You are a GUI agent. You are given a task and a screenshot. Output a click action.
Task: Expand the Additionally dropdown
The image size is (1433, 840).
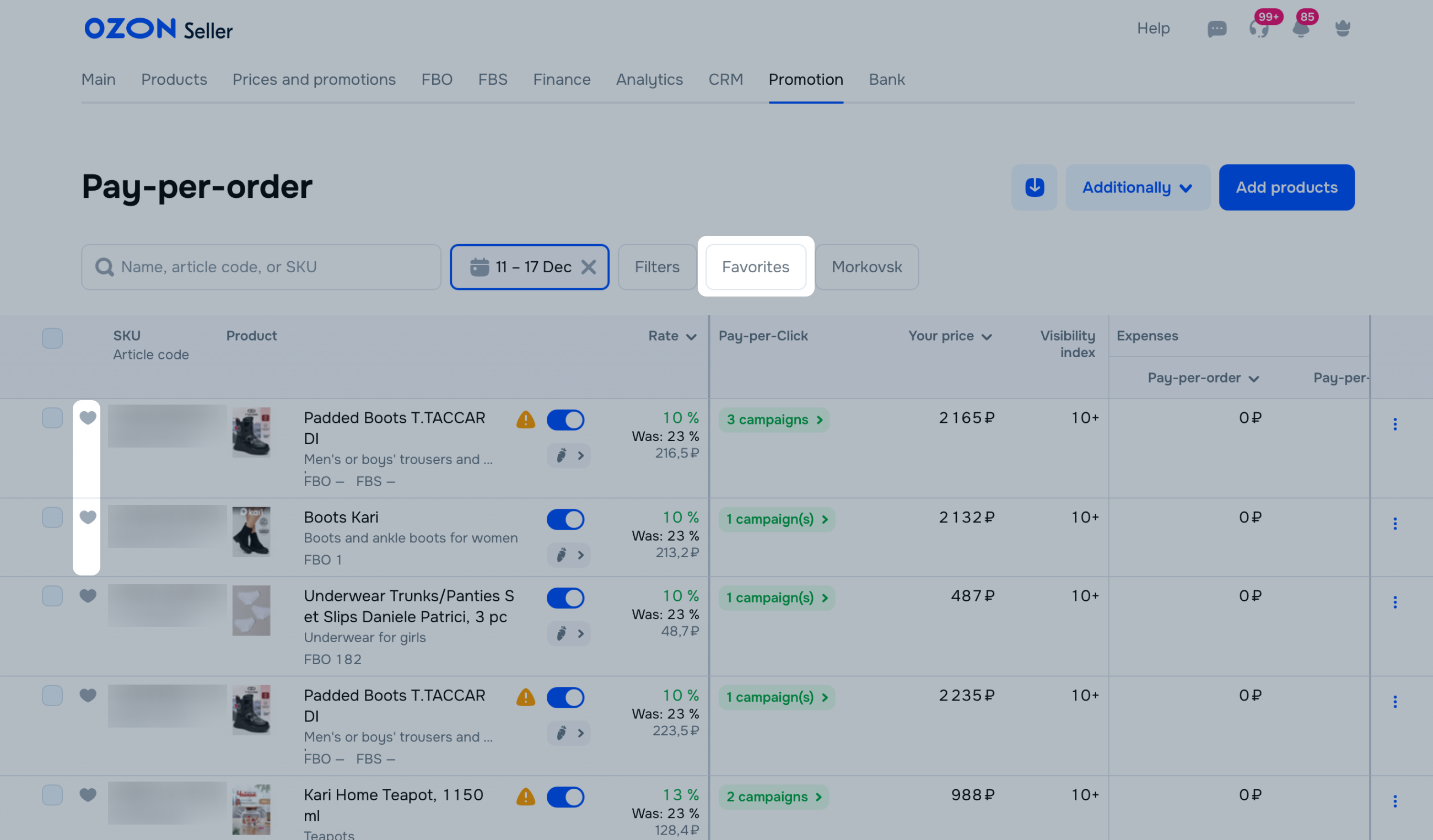1137,187
